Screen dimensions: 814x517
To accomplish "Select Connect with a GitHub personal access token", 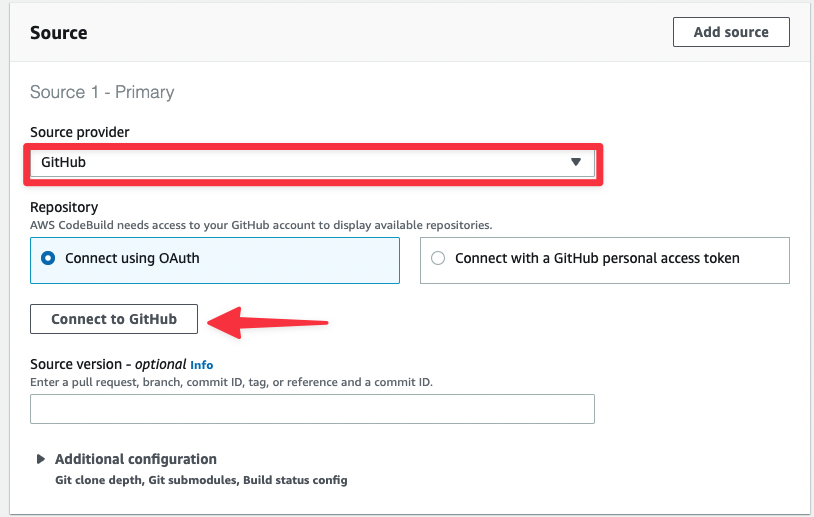I will 605,260.
